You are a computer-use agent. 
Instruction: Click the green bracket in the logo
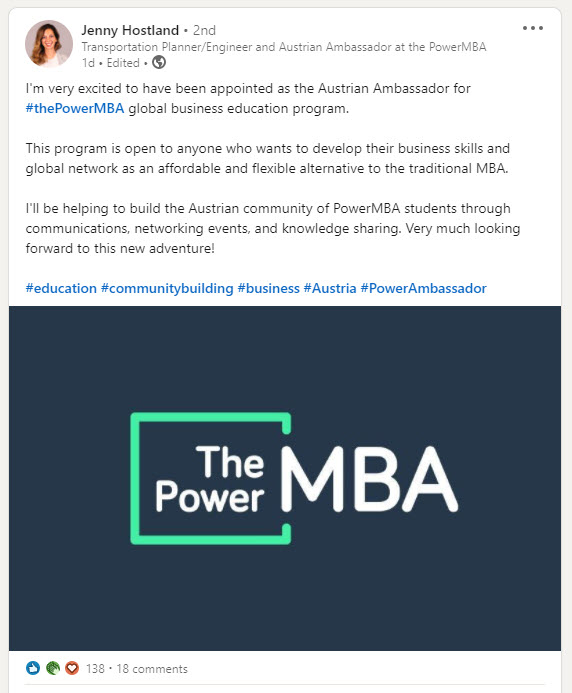tap(135, 478)
